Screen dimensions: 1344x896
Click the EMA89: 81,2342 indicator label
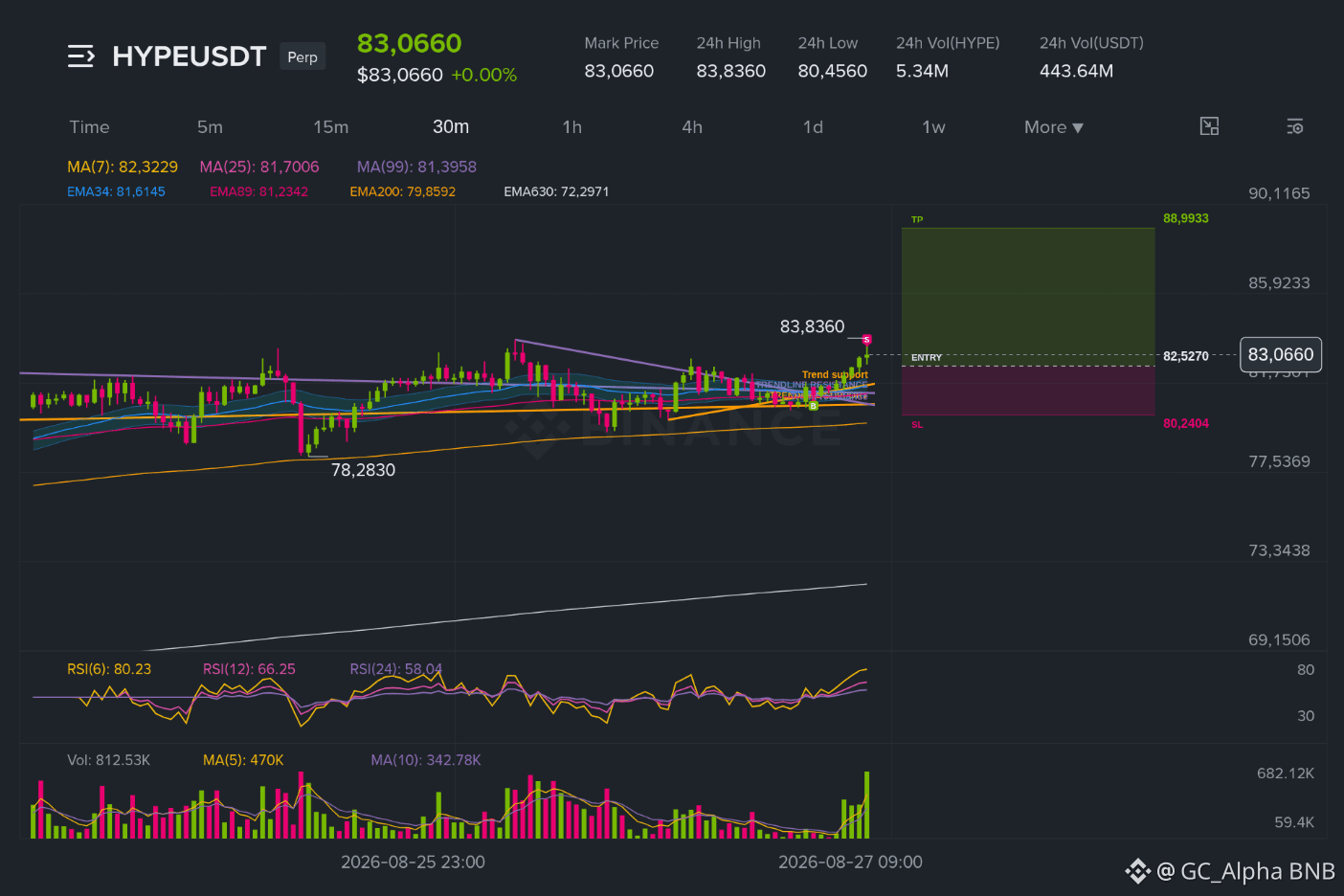pyautogui.click(x=258, y=191)
